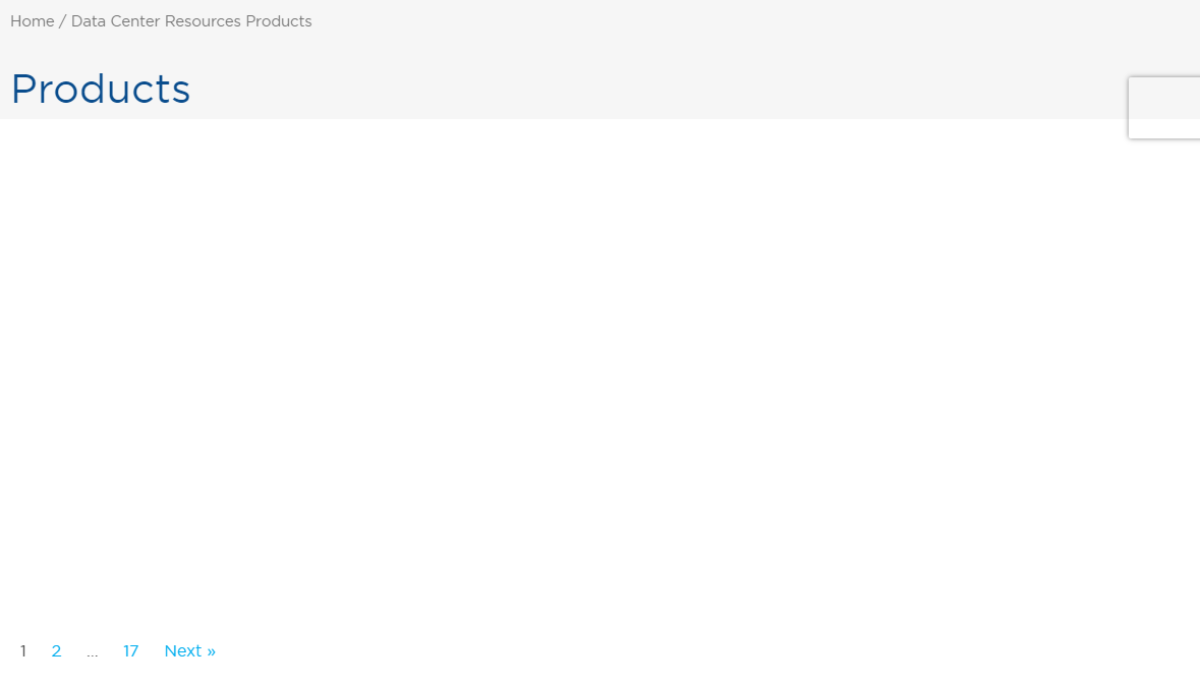Image resolution: width=1200 pixels, height=691 pixels.
Task: Jump to last page 17
Action: coord(131,651)
